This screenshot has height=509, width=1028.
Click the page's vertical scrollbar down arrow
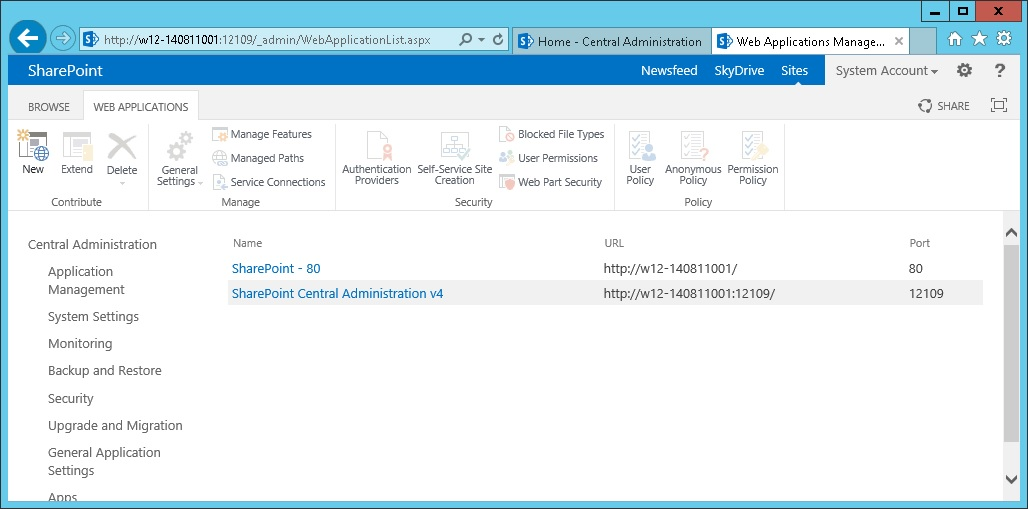coord(1011,480)
